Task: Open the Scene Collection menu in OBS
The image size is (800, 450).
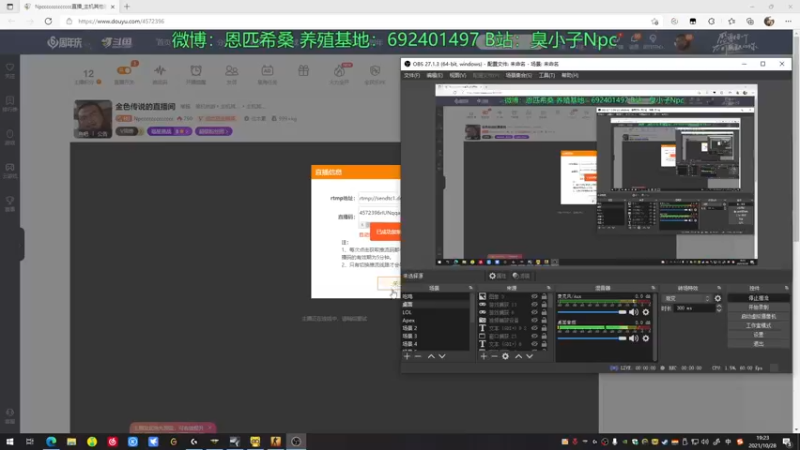Action: [x=518, y=76]
